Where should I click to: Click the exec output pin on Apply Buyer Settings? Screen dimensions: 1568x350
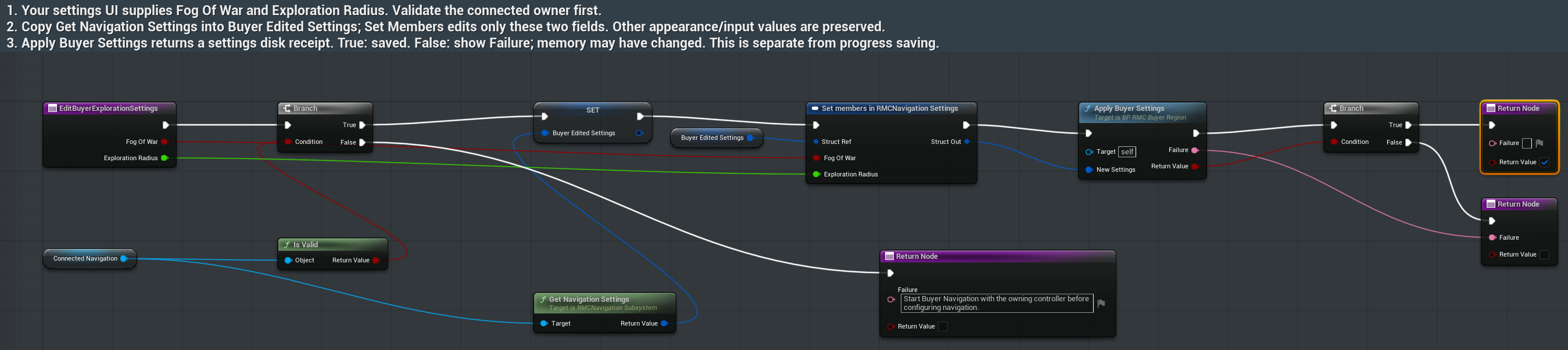pos(1195,133)
